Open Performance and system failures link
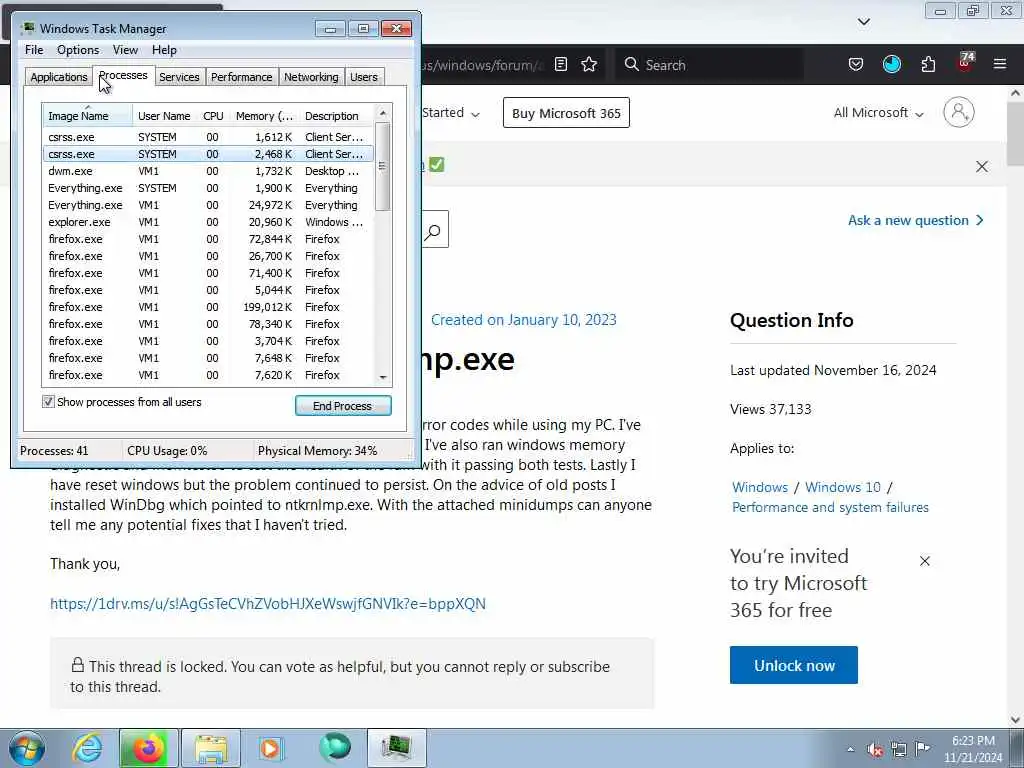The image size is (1024, 768). point(830,507)
